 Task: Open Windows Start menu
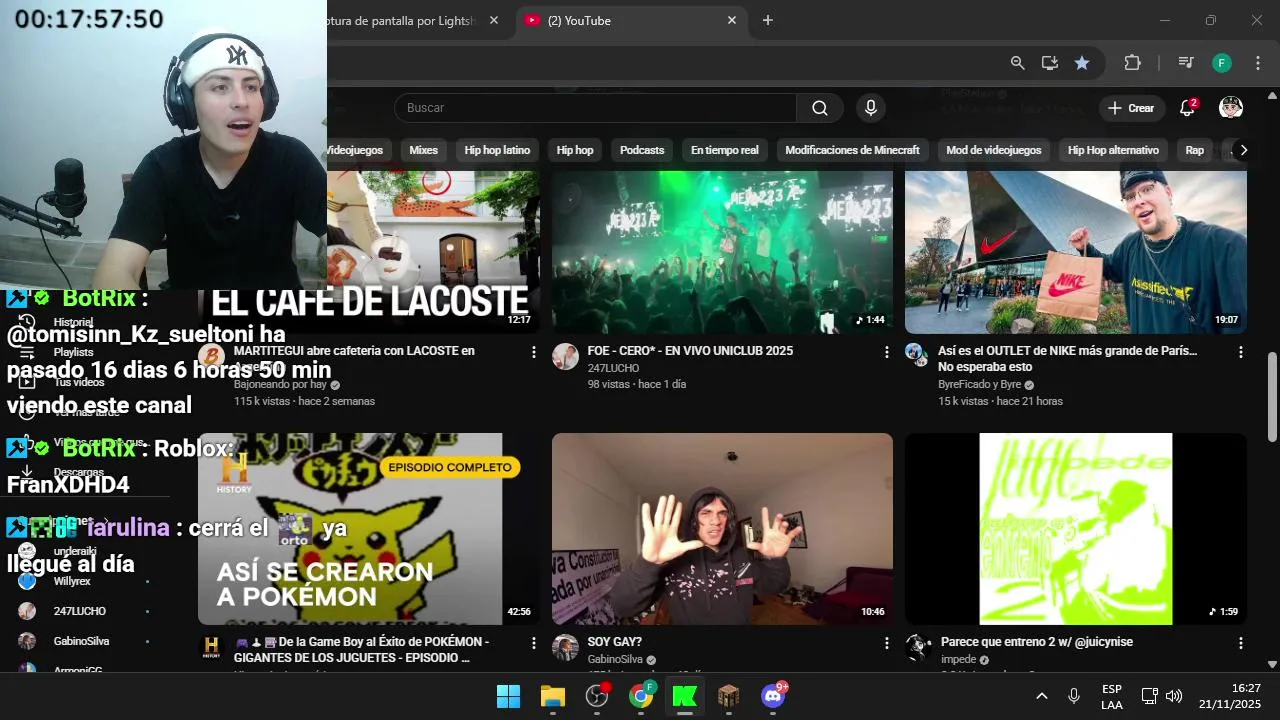coord(508,696)
